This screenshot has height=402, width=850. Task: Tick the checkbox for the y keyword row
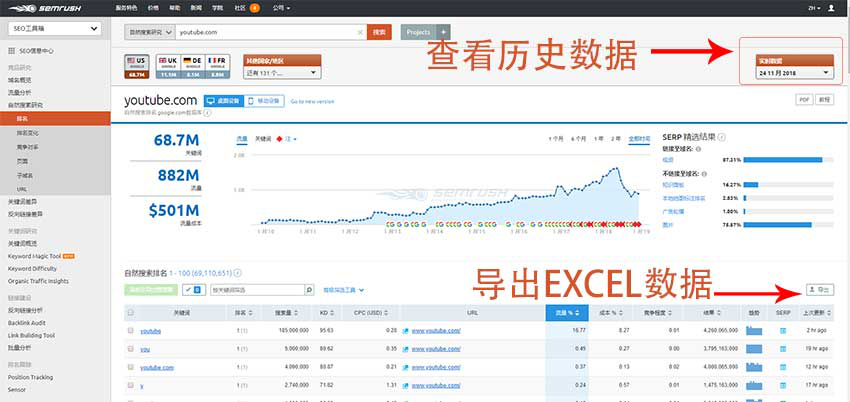click(130, 385)
